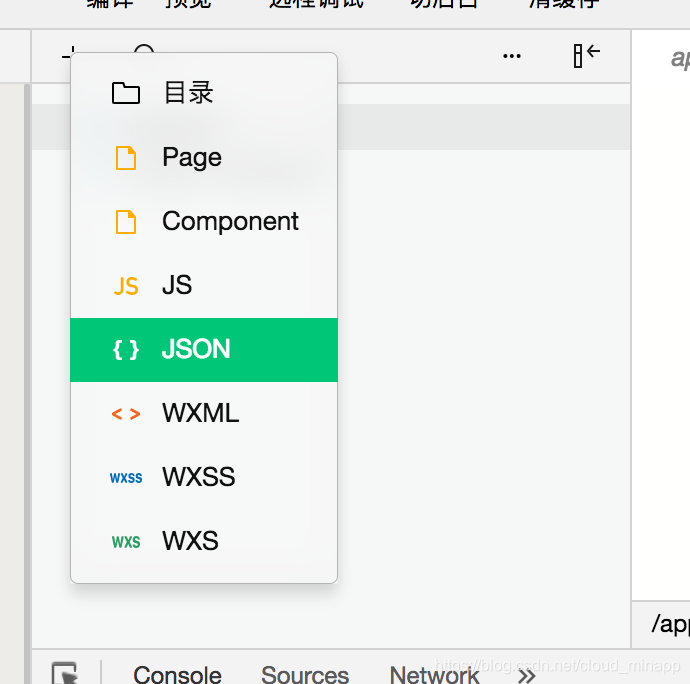Select Page from the new-file menu
The image size is (690, 684).
(x=204, y=157)
